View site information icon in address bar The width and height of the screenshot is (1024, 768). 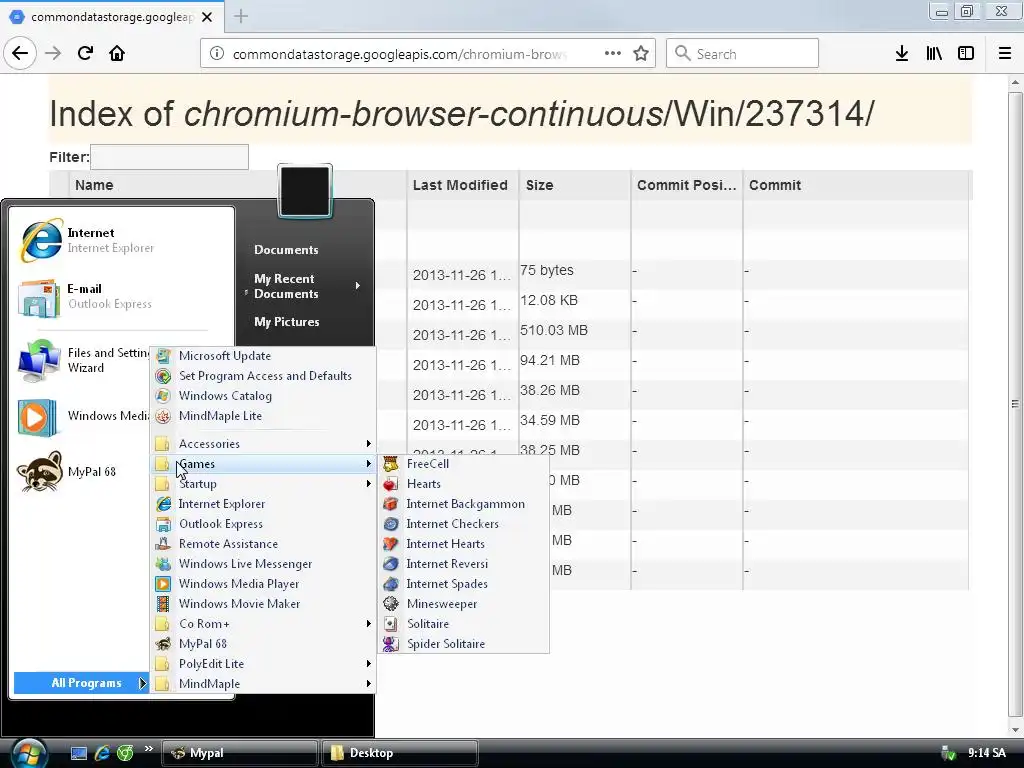(217, 54)
